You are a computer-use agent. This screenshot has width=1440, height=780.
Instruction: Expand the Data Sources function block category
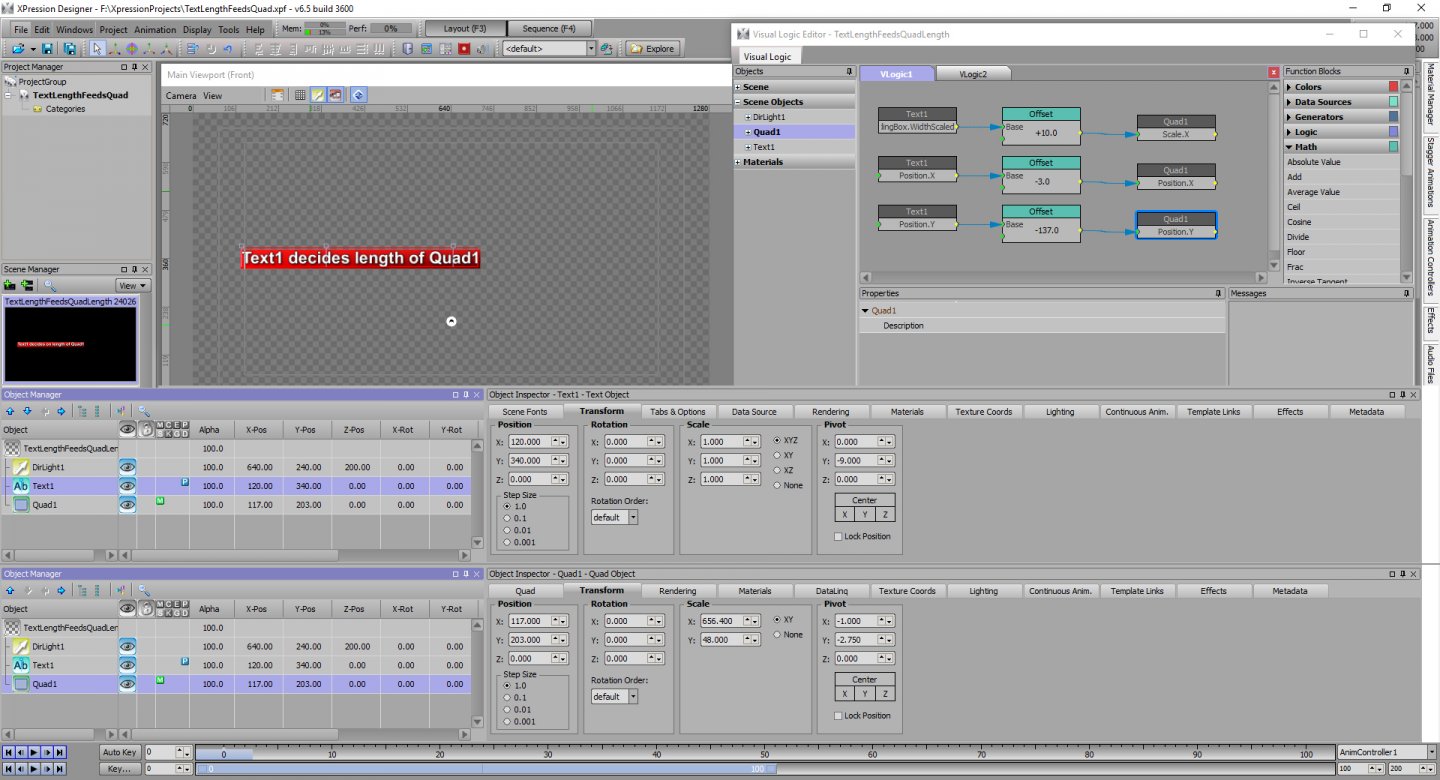(x=1289, y=102)
